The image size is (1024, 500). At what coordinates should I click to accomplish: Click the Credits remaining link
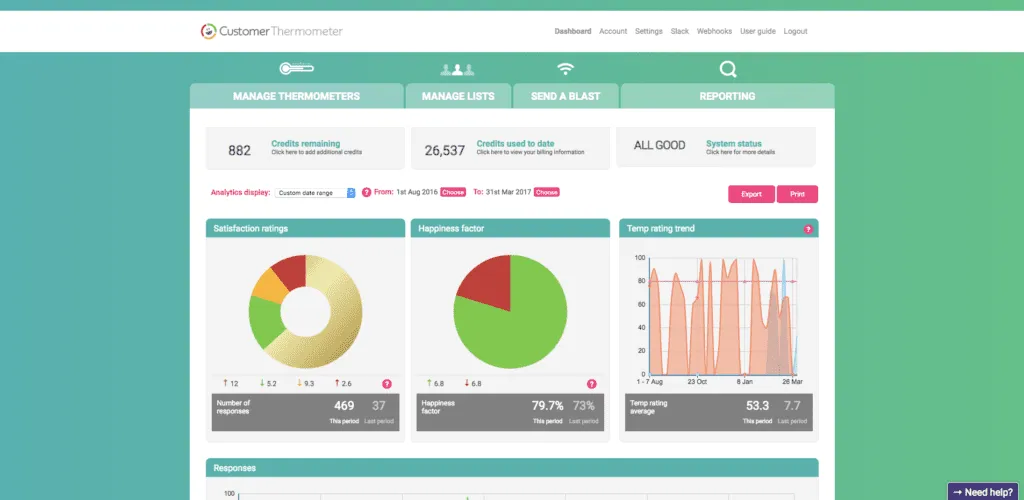(x=305, y=144)
